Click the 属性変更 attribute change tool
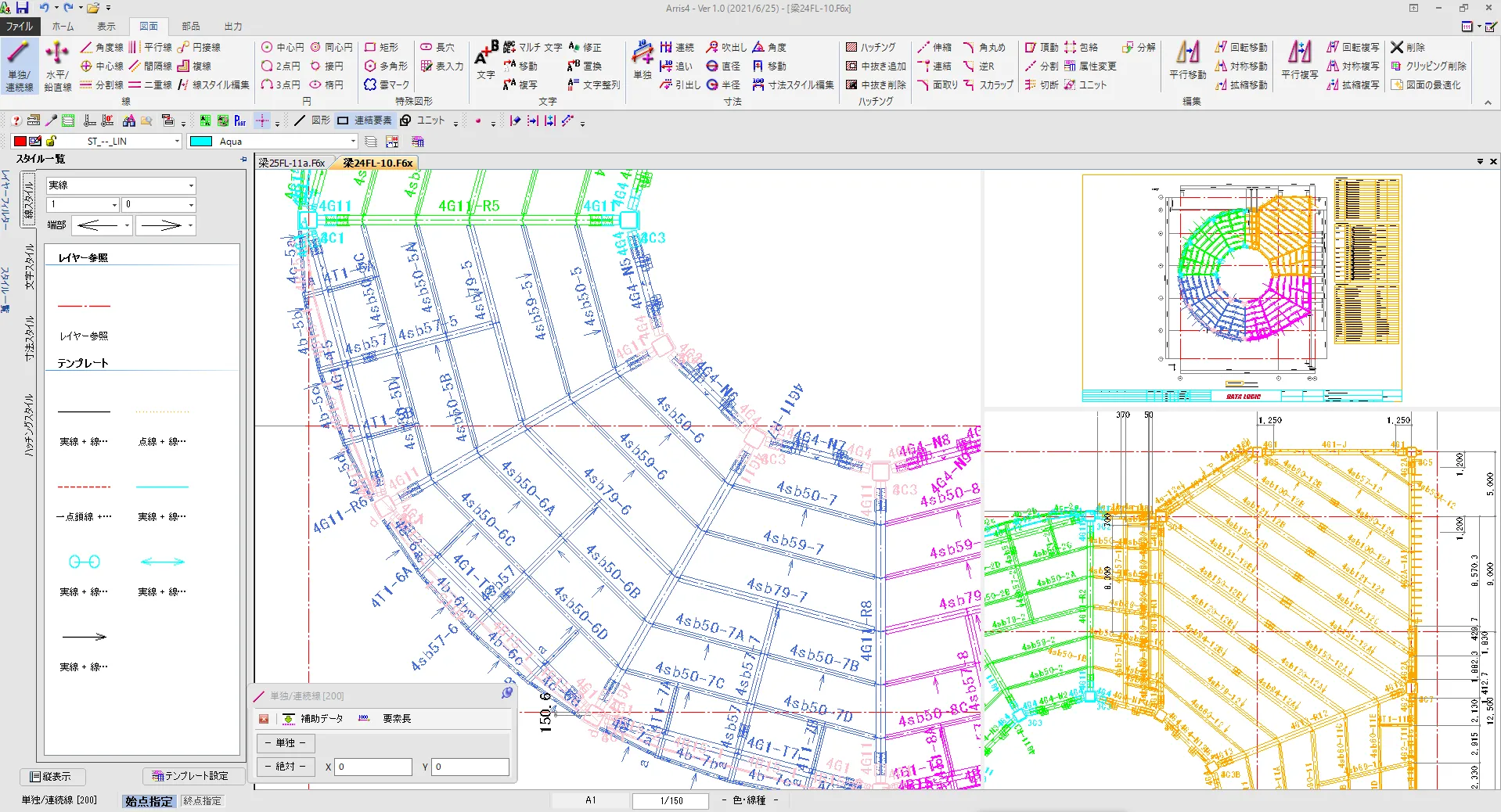1501x812 pixels. [1090, 66]
